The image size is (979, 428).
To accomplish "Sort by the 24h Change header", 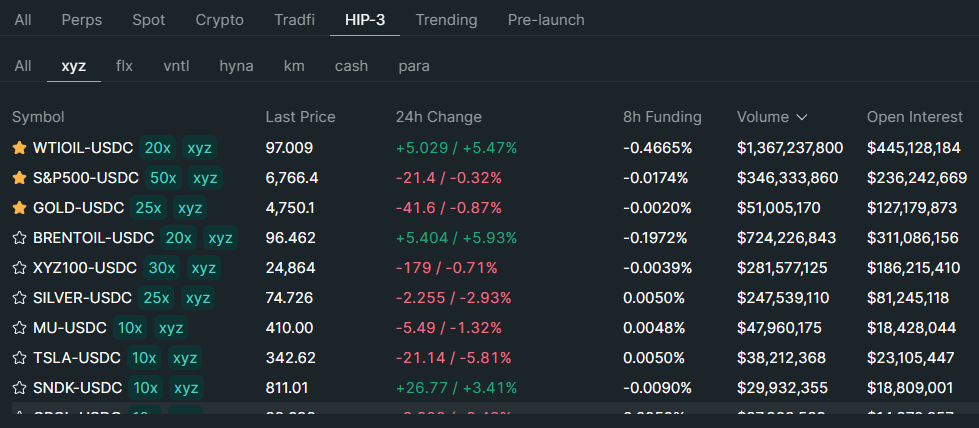I will point(438,117).
